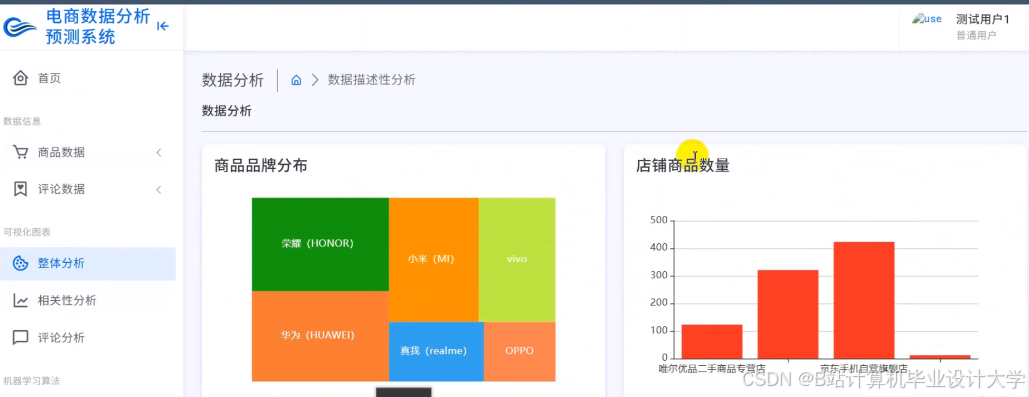Click the 机器学习算法 section label
1029x397 pixels.
click(32, 381)
